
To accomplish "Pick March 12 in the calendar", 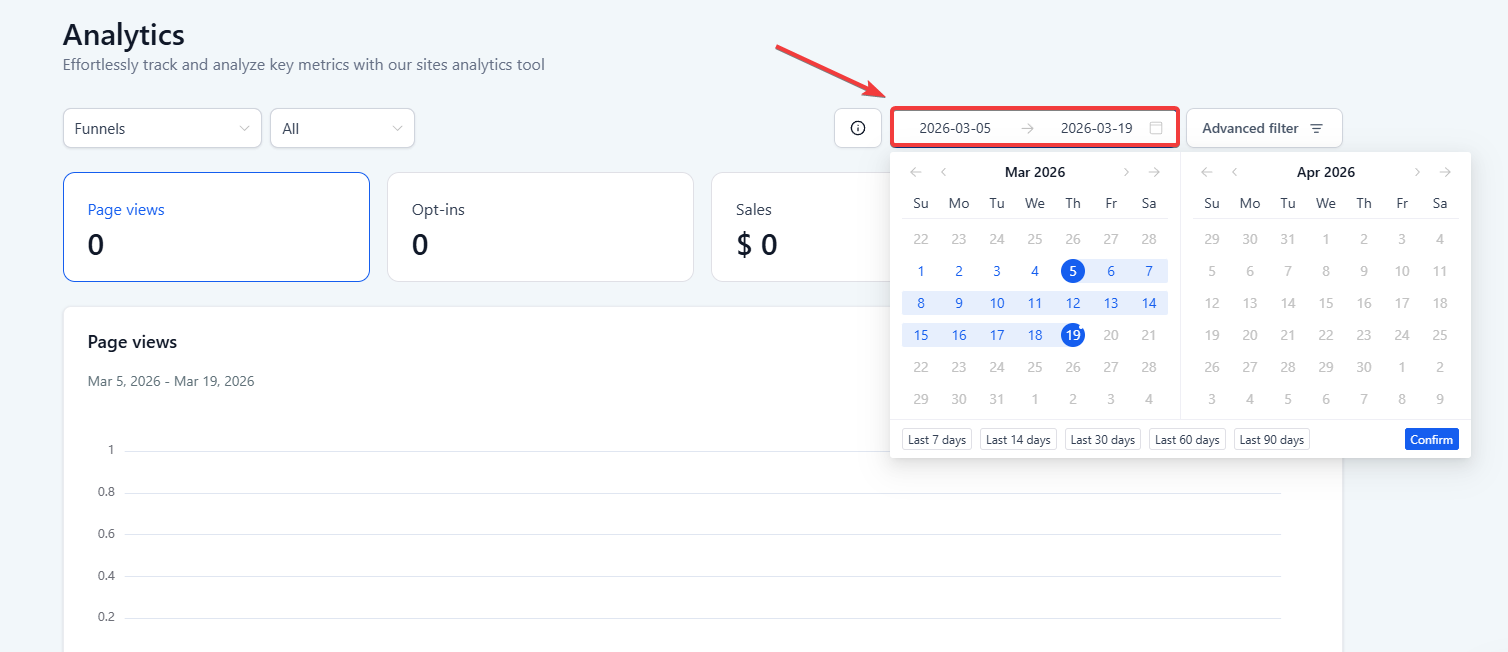I will coord(1073,303).
